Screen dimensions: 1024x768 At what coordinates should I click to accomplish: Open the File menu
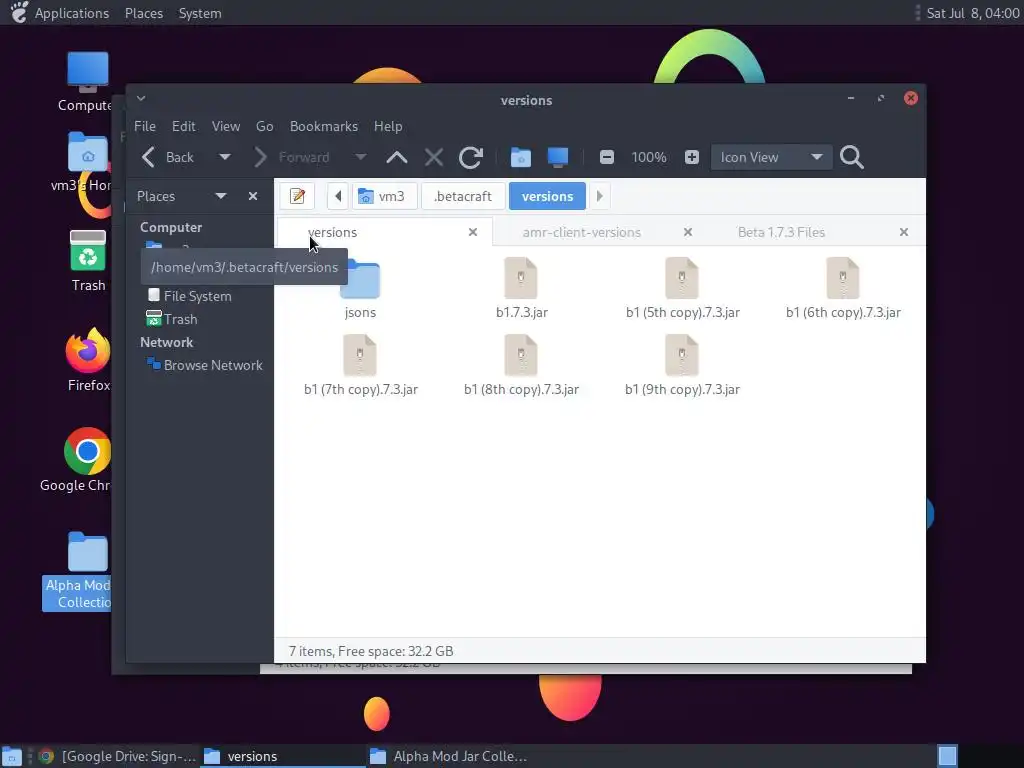tap(145, 126)
